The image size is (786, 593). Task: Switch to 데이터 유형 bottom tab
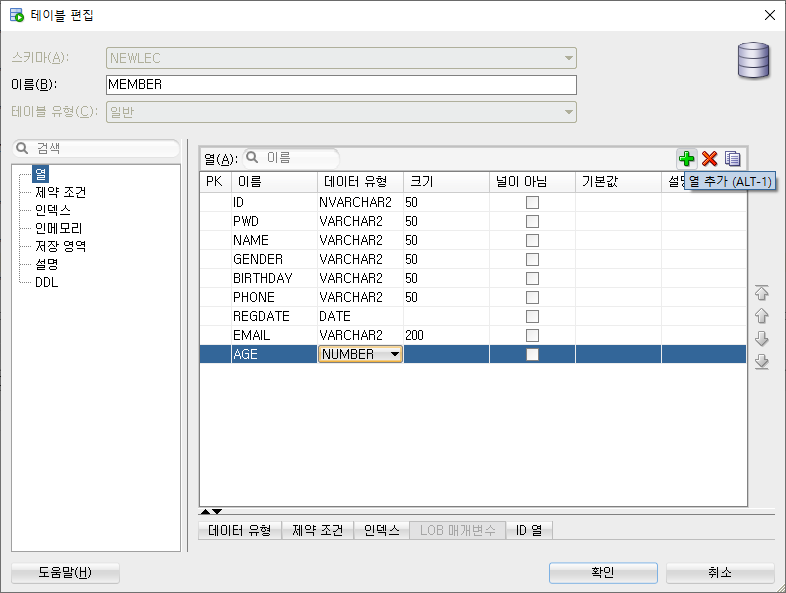240,530
